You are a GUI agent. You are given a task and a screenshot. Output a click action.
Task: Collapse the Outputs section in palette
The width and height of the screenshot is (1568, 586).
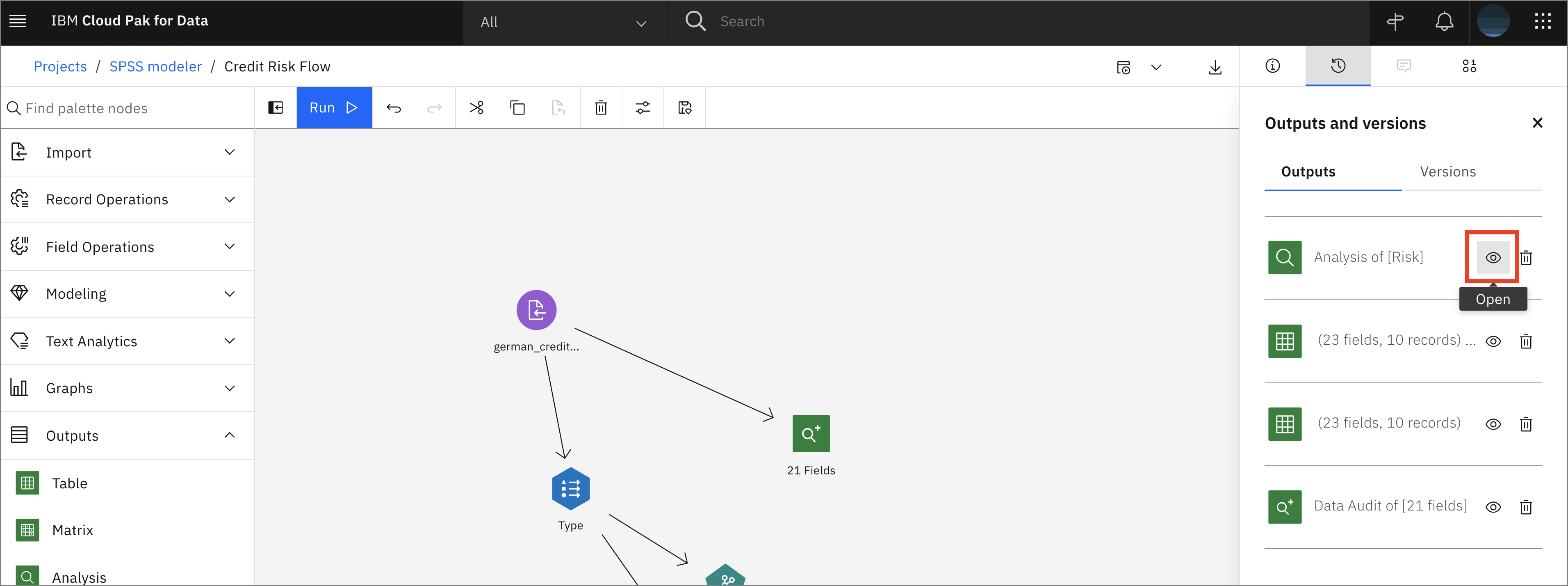coord(228,436)
